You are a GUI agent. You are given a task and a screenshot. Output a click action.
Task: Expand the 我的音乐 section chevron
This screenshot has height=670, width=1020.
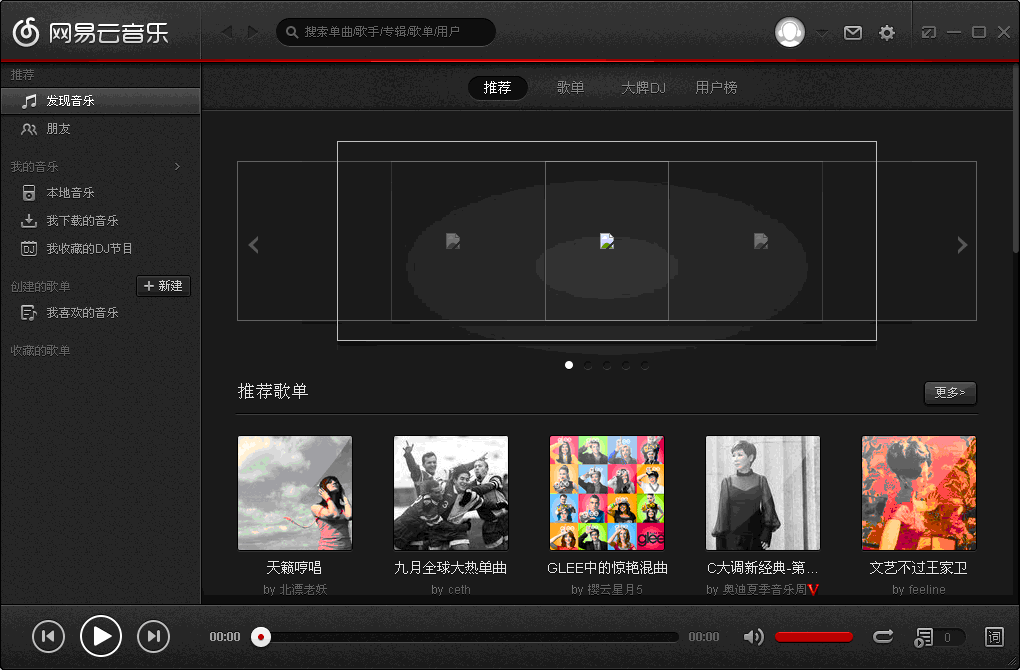click(178, 166)
